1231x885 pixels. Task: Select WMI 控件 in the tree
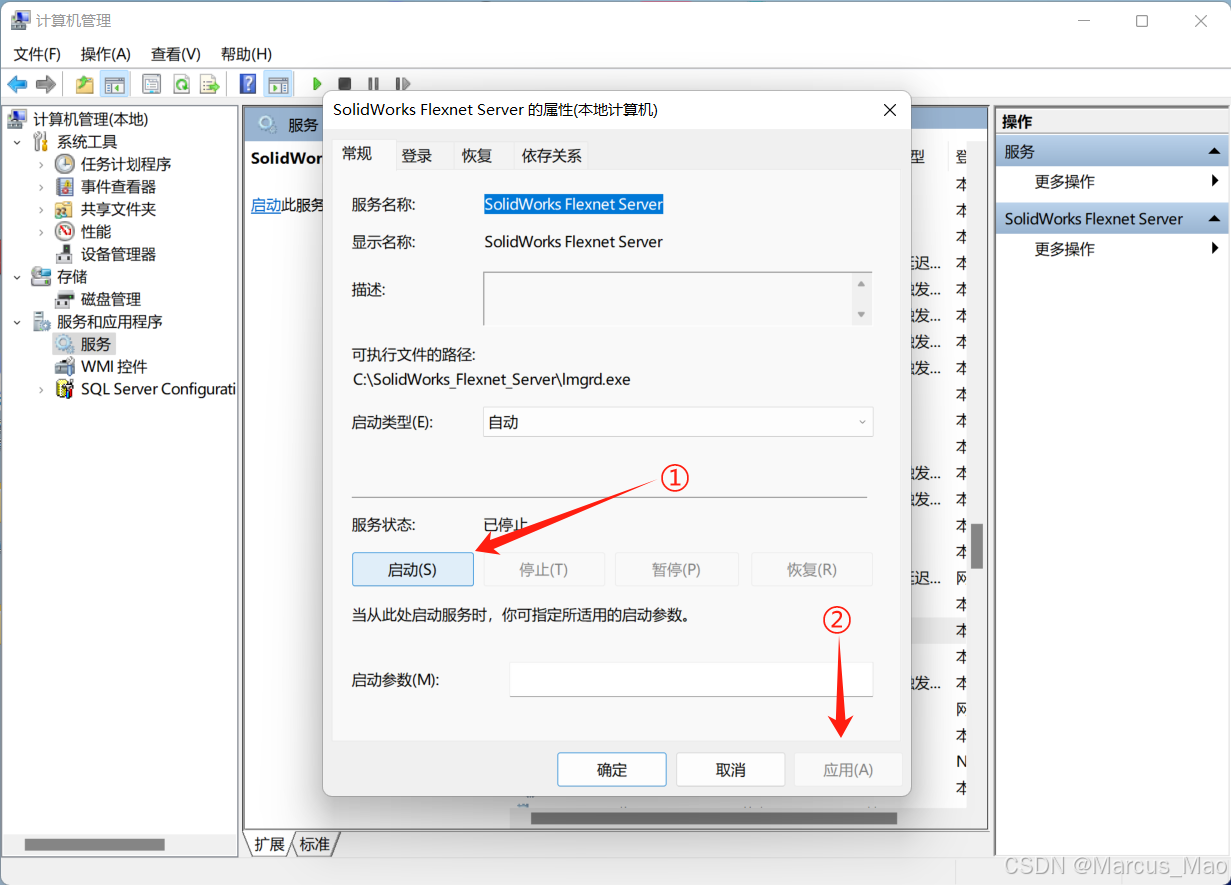tap(114, 367)
